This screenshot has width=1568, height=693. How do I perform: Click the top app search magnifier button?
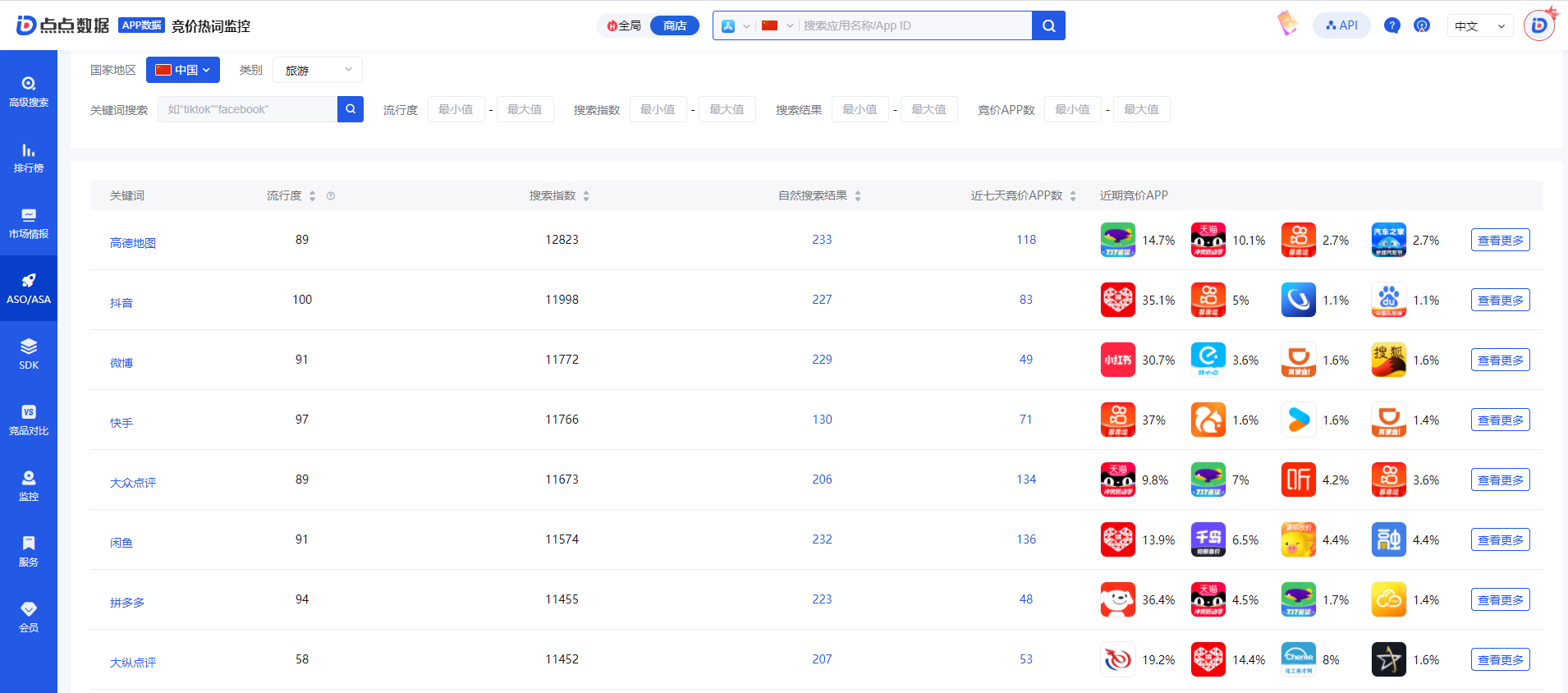coord(1048,25)
